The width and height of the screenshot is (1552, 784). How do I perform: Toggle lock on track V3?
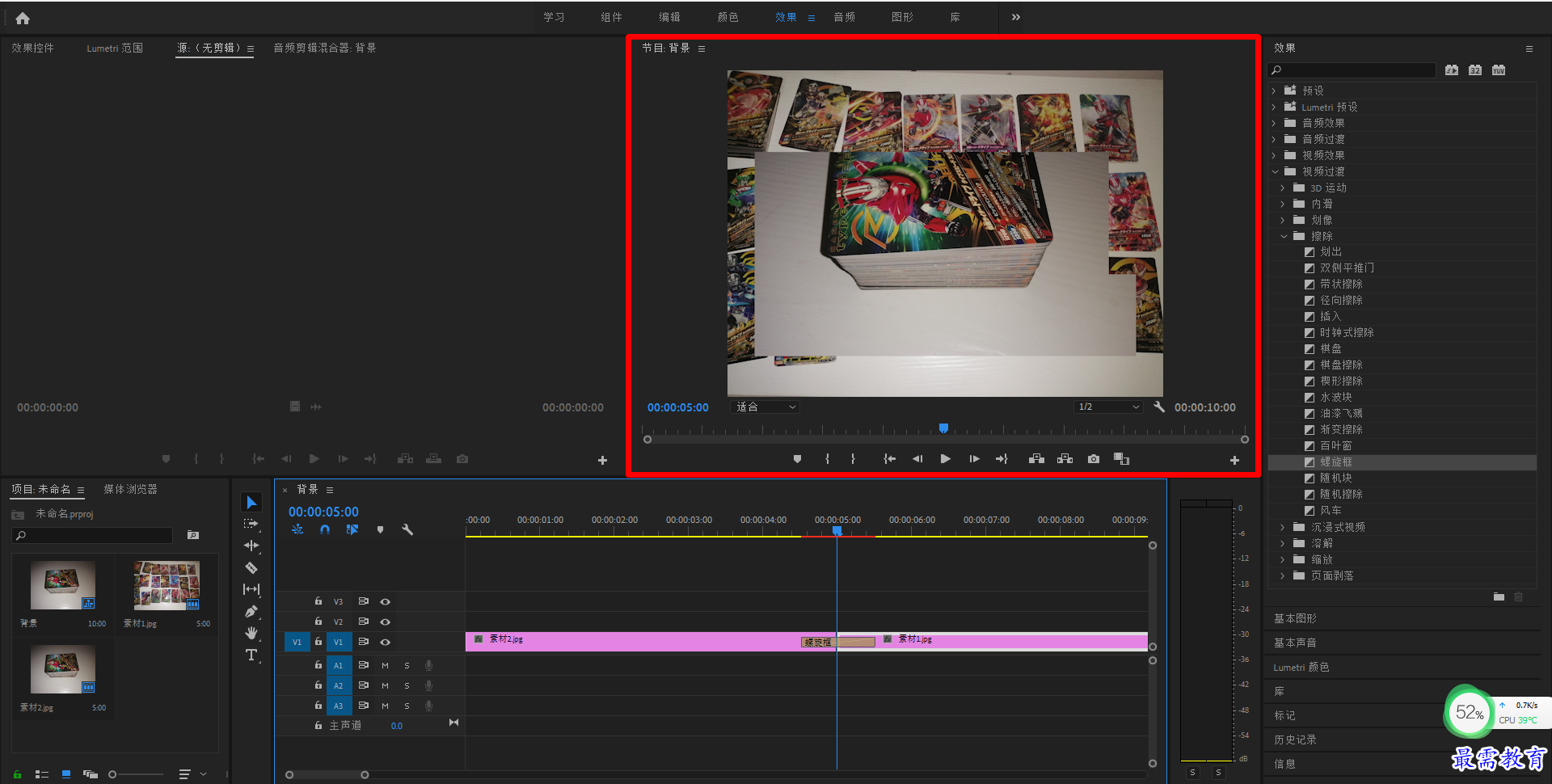click(x=318, y=601)
